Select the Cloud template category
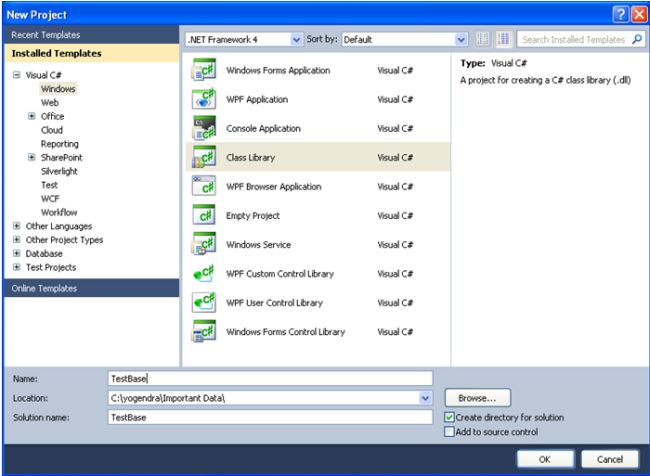 (x=52, y=130)
